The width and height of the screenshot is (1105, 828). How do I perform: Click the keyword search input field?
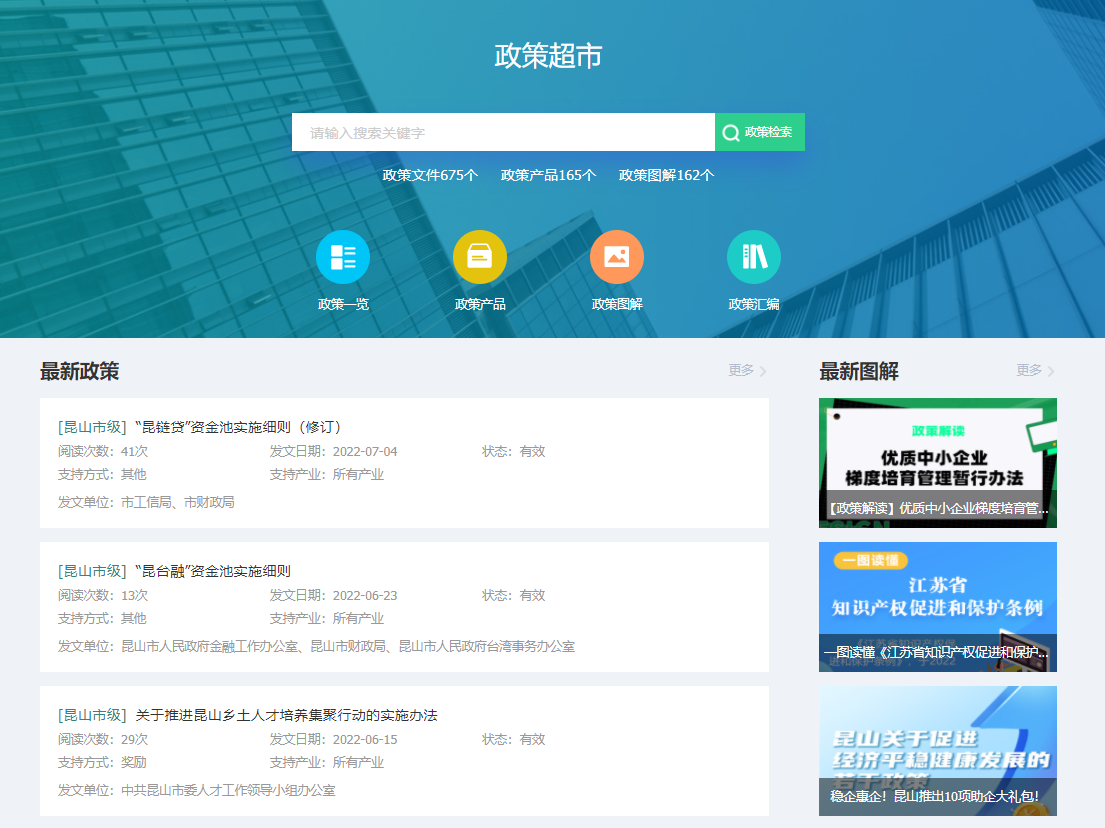pyautogui.click(x=503, y=132)
